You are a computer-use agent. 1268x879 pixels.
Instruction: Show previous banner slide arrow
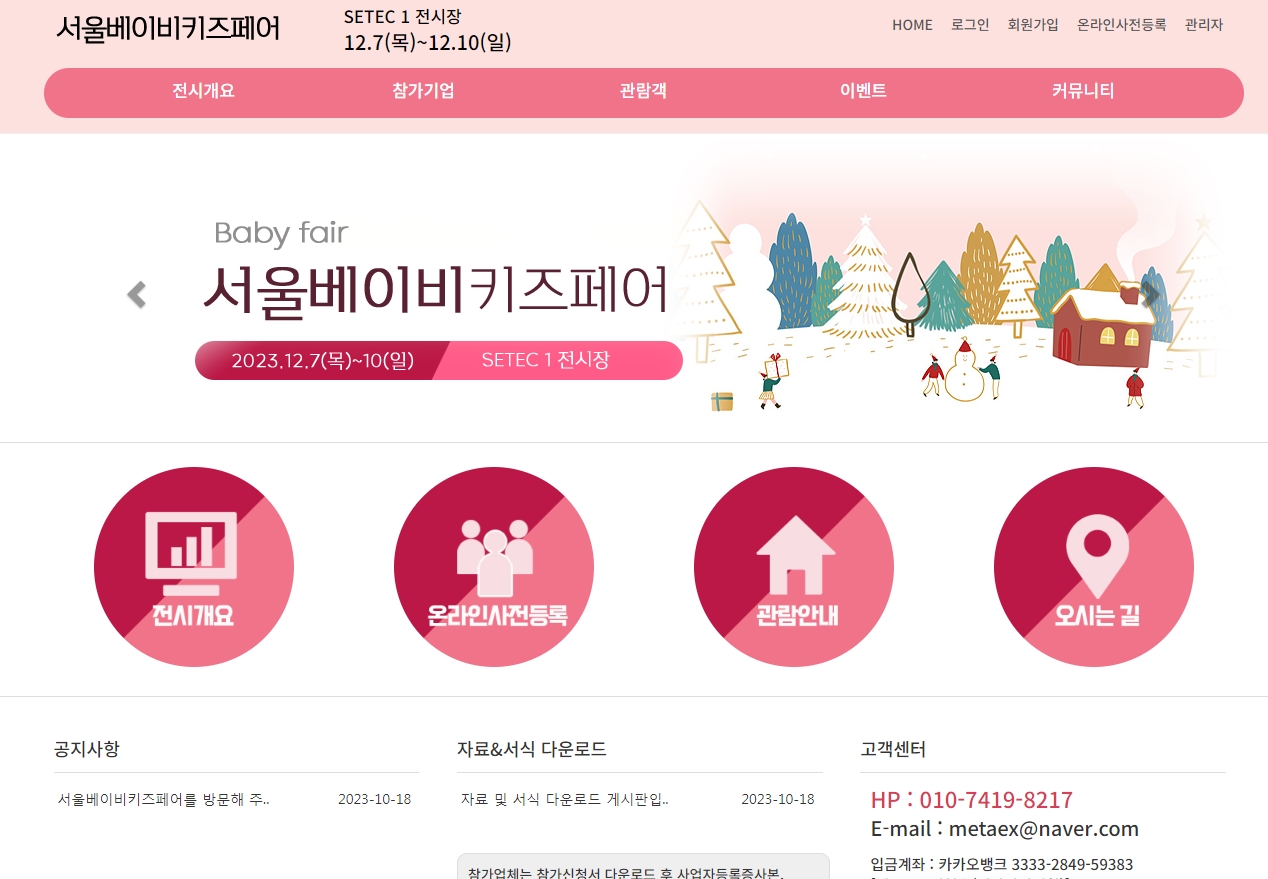(137, 294)
